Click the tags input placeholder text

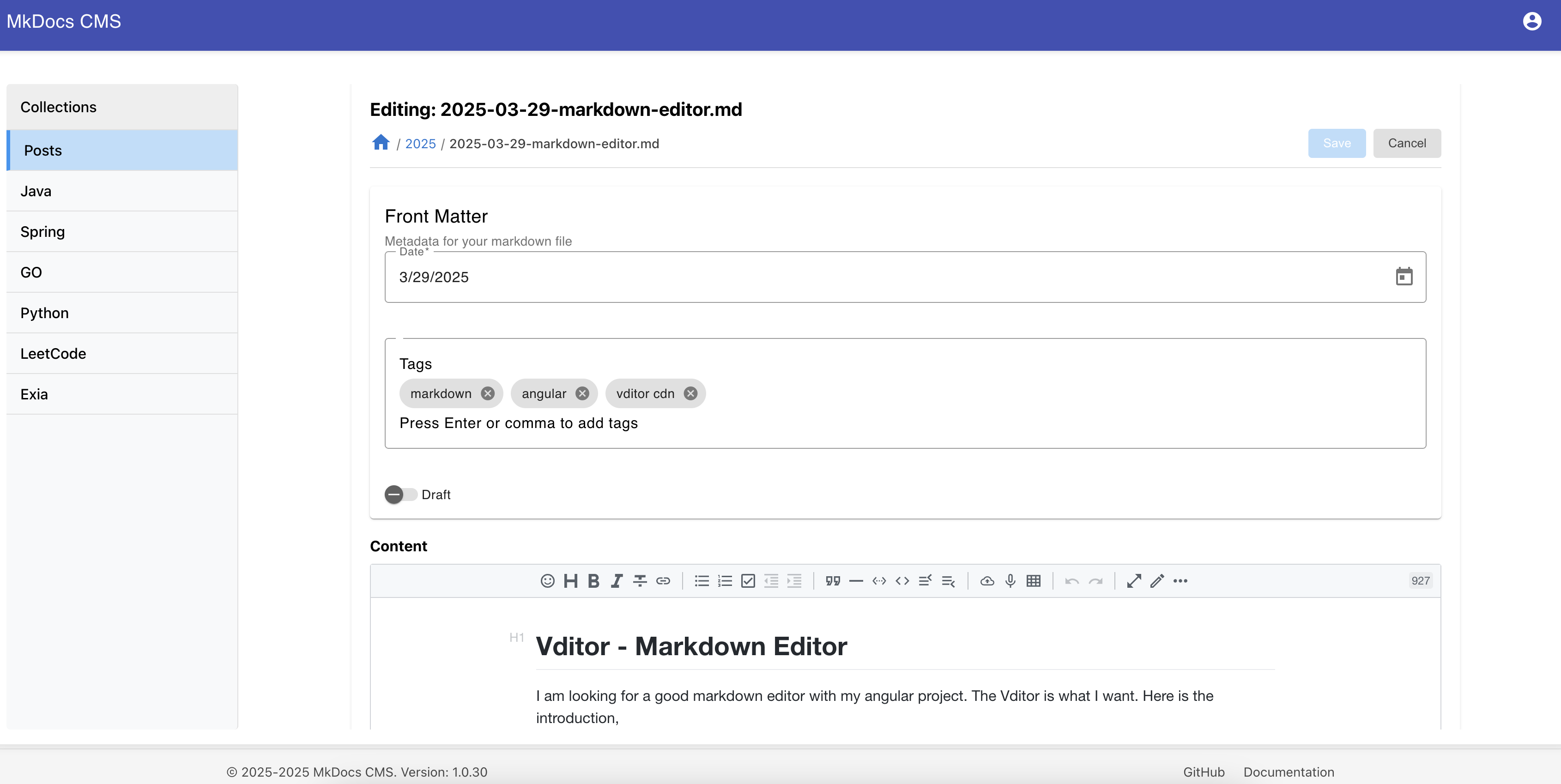tap(519, 423)
